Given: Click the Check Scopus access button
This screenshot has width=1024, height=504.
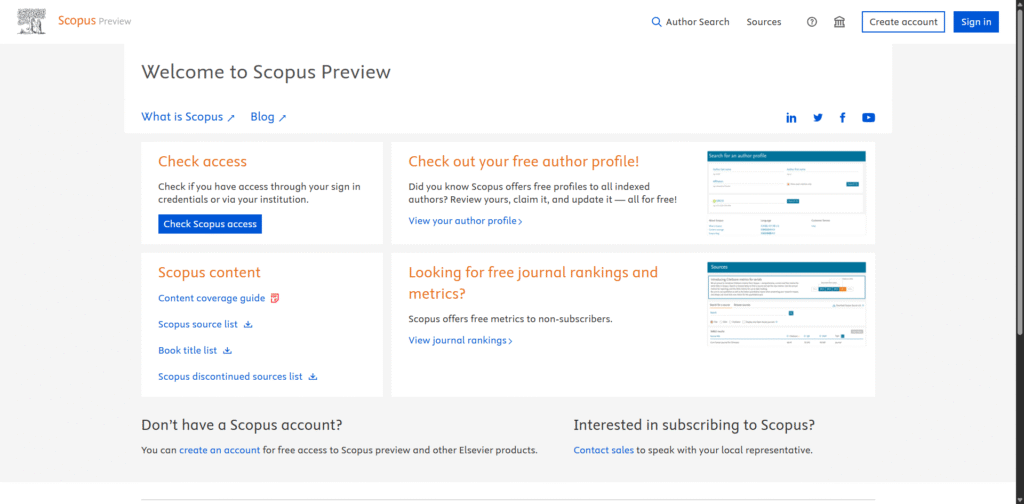Looking at the screenshot, I should pyautogui.click(x=210, y=224).
